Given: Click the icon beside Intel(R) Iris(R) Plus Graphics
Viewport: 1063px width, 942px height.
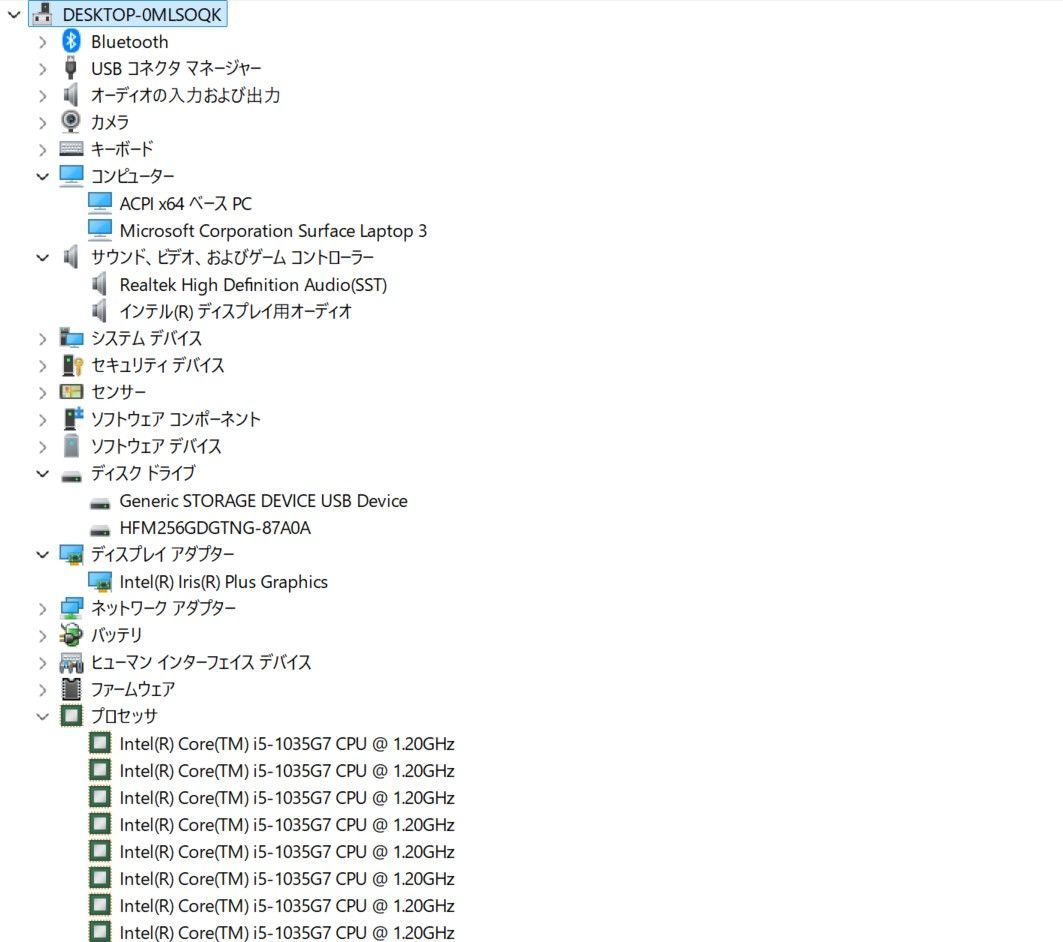Looking at the screenshot, I should [100, 581].
